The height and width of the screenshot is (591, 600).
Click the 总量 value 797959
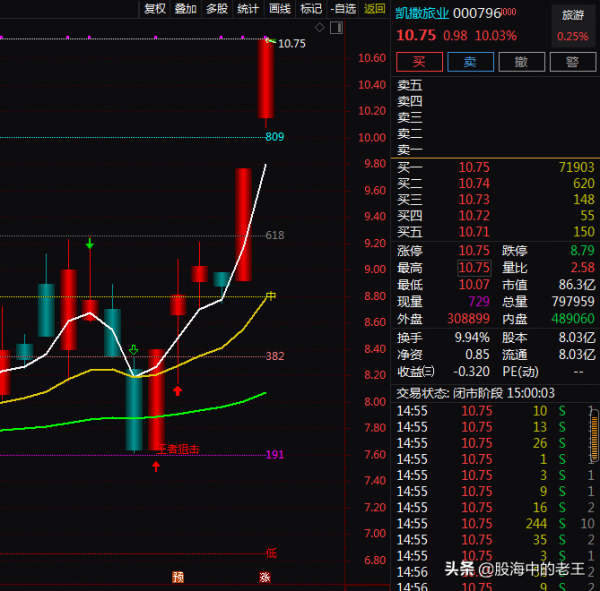pyautogui.click(x=573, y=301)
